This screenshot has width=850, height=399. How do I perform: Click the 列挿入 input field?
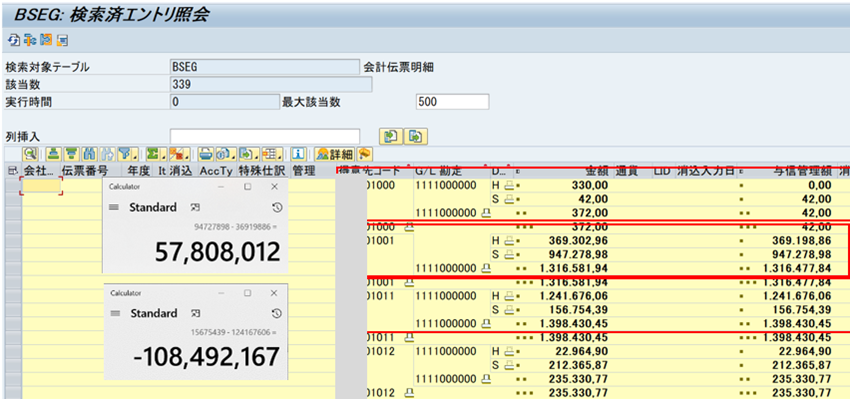tap(265, 137)
